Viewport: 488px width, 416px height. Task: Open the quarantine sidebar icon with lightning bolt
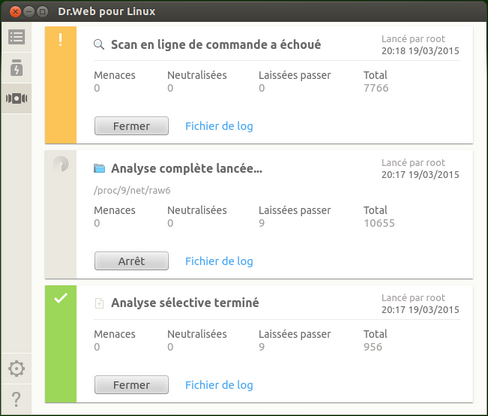coord(16,68)
